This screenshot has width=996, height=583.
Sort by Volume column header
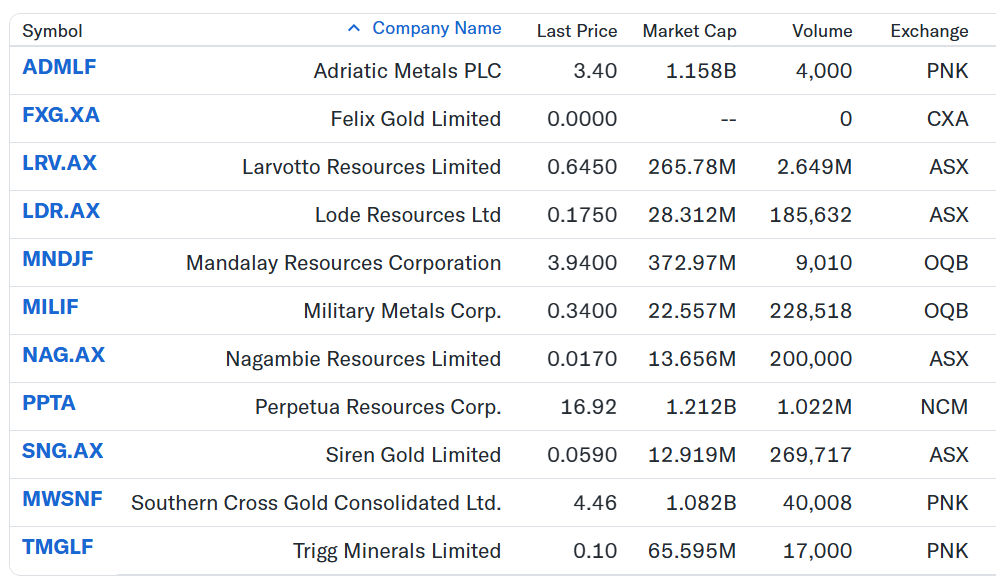tap(822, 31)
